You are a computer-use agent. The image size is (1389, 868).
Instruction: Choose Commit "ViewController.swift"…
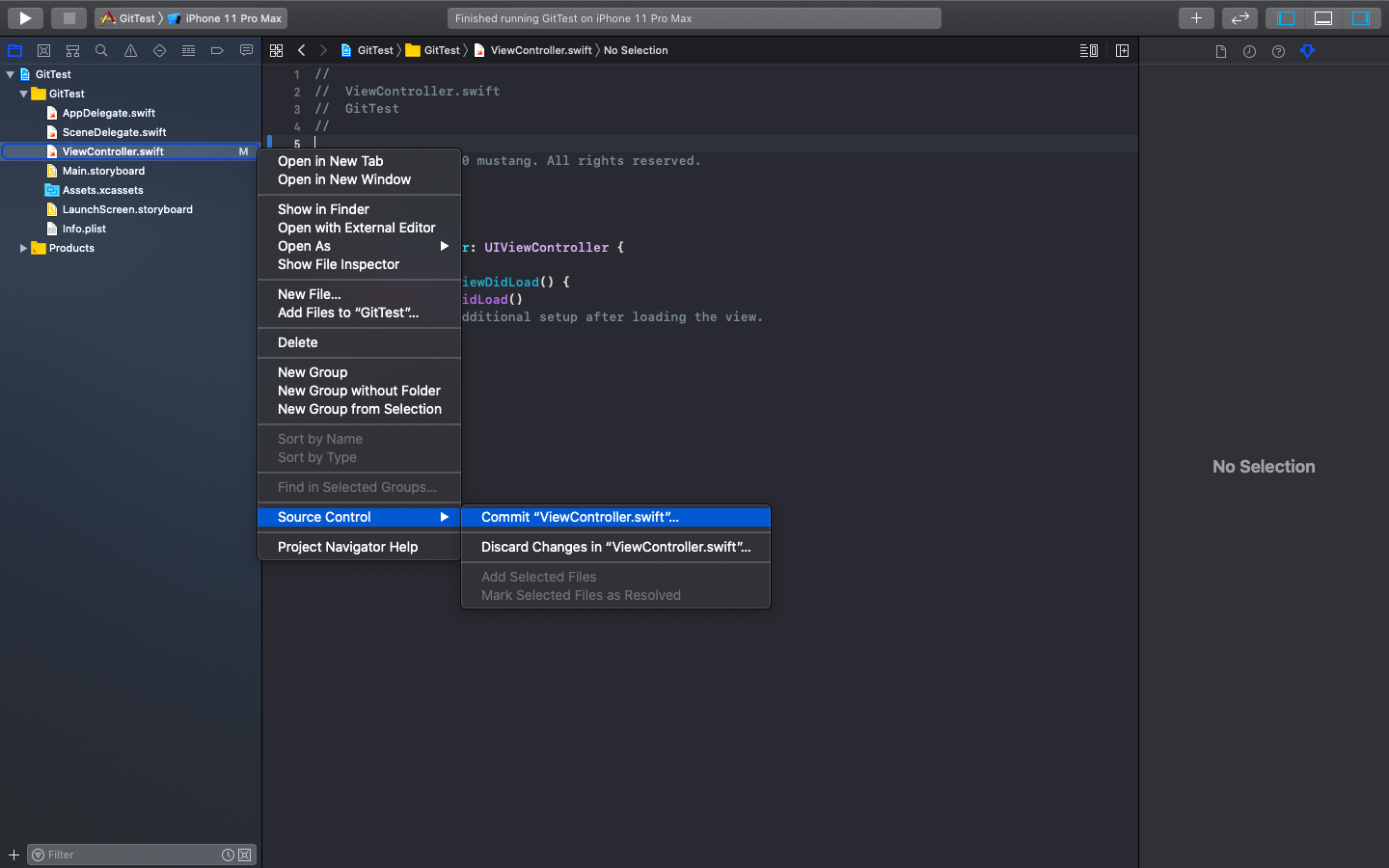pos(615,517)
